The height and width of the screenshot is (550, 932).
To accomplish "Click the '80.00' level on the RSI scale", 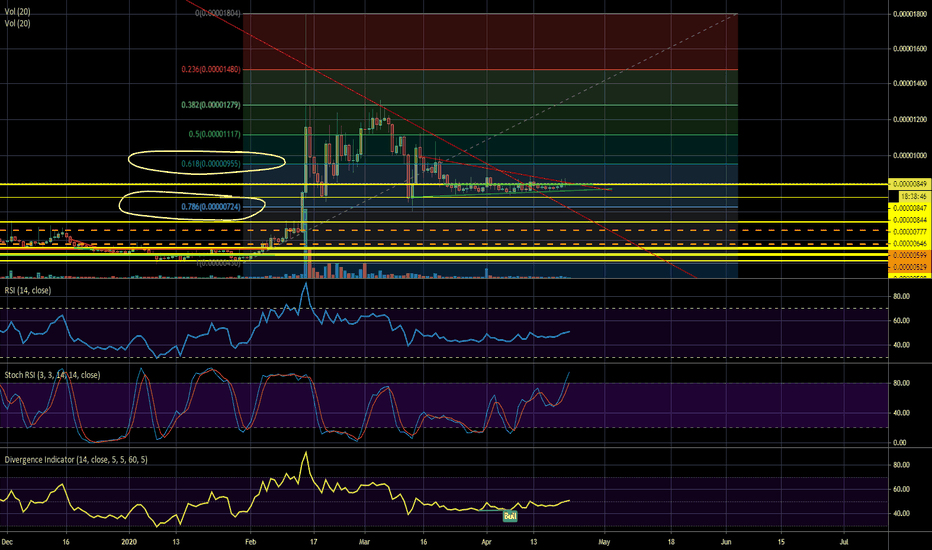I will [x=901, y=296].
